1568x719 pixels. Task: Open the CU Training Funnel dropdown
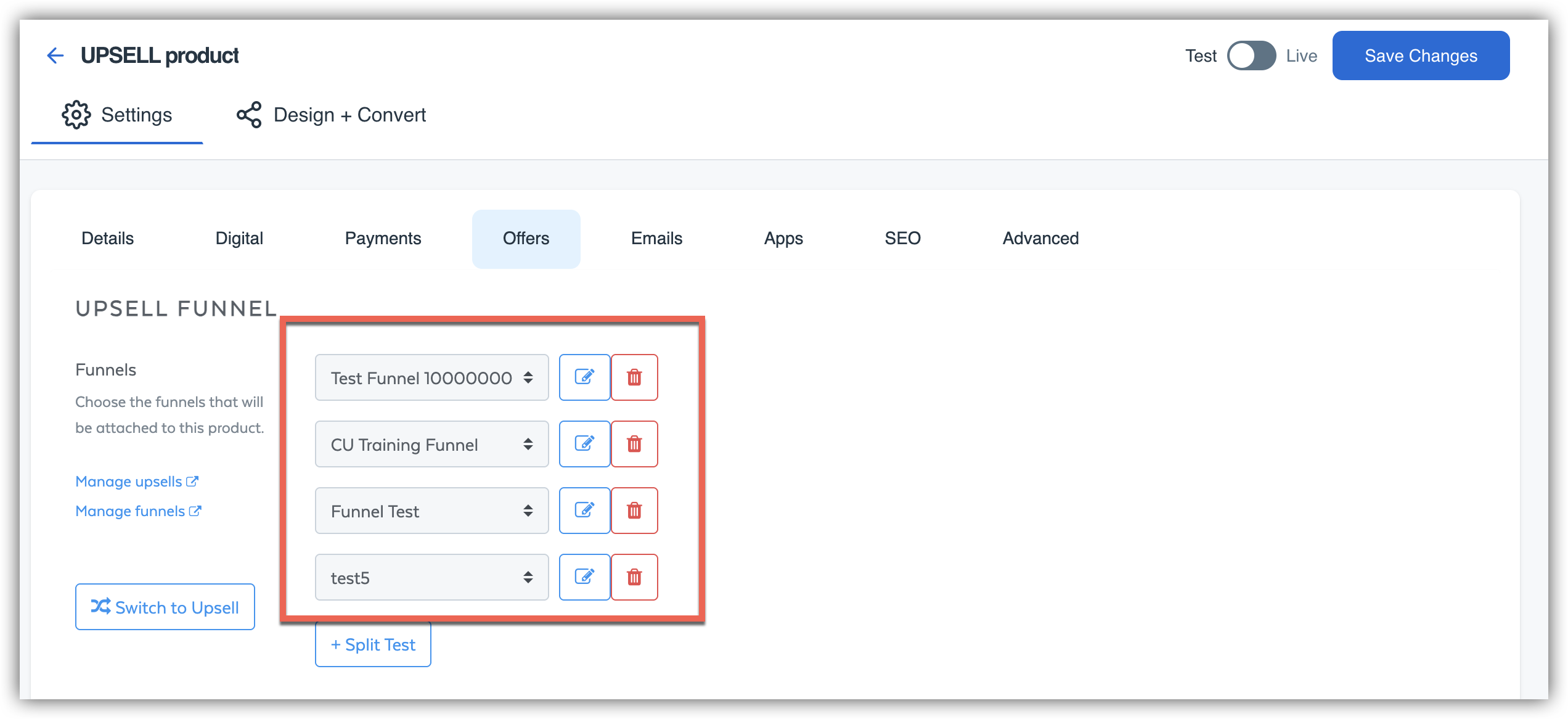[x=431, y=444]
